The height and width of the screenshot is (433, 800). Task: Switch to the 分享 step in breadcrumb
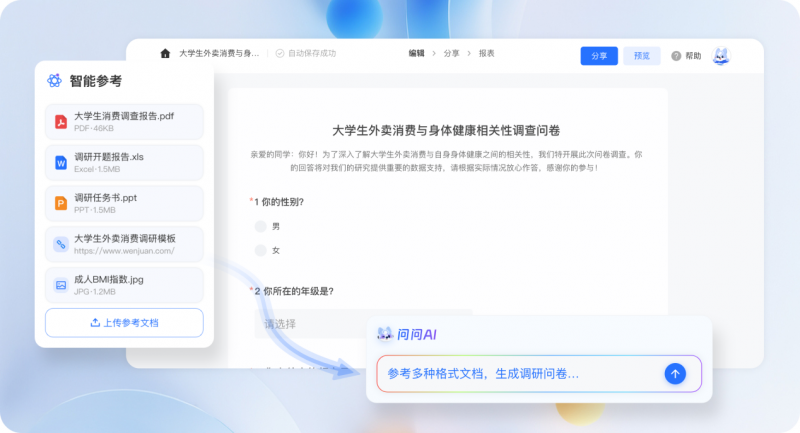452,53
